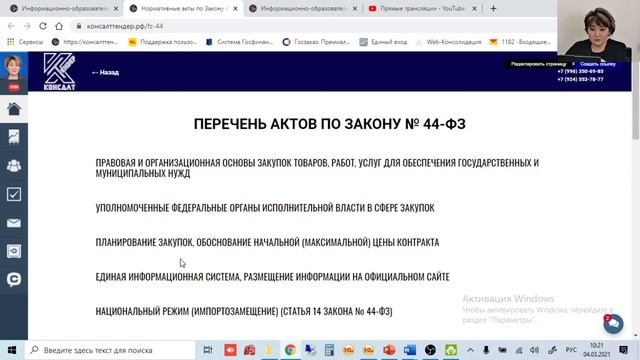This screenshot has width=640, height=360.
Task: Open the checkmark tasks sidebar icon
Action: [14, 194]
